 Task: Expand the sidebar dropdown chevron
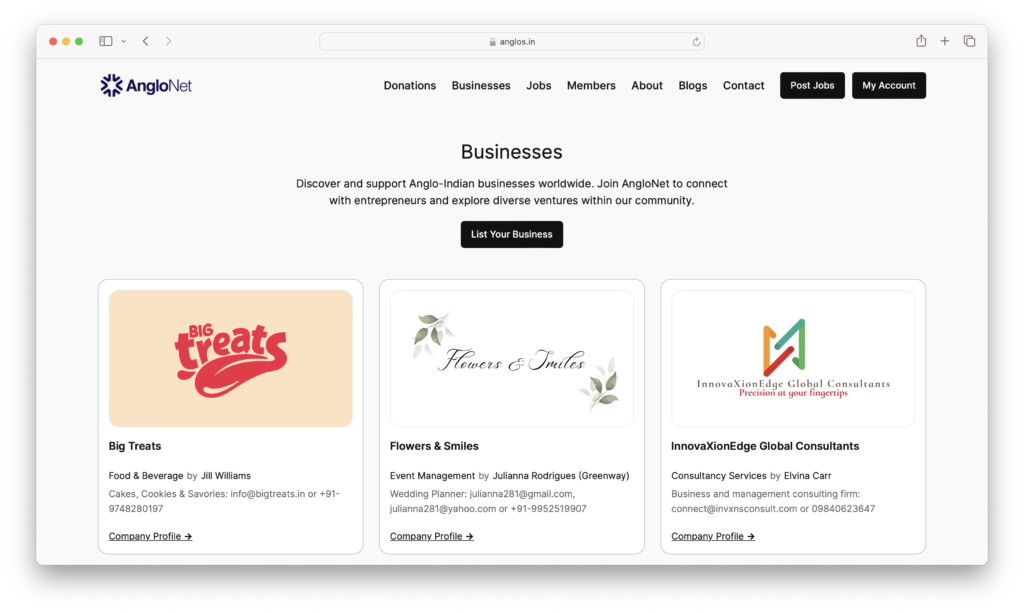pyautogui.click(x=123, y=42)
